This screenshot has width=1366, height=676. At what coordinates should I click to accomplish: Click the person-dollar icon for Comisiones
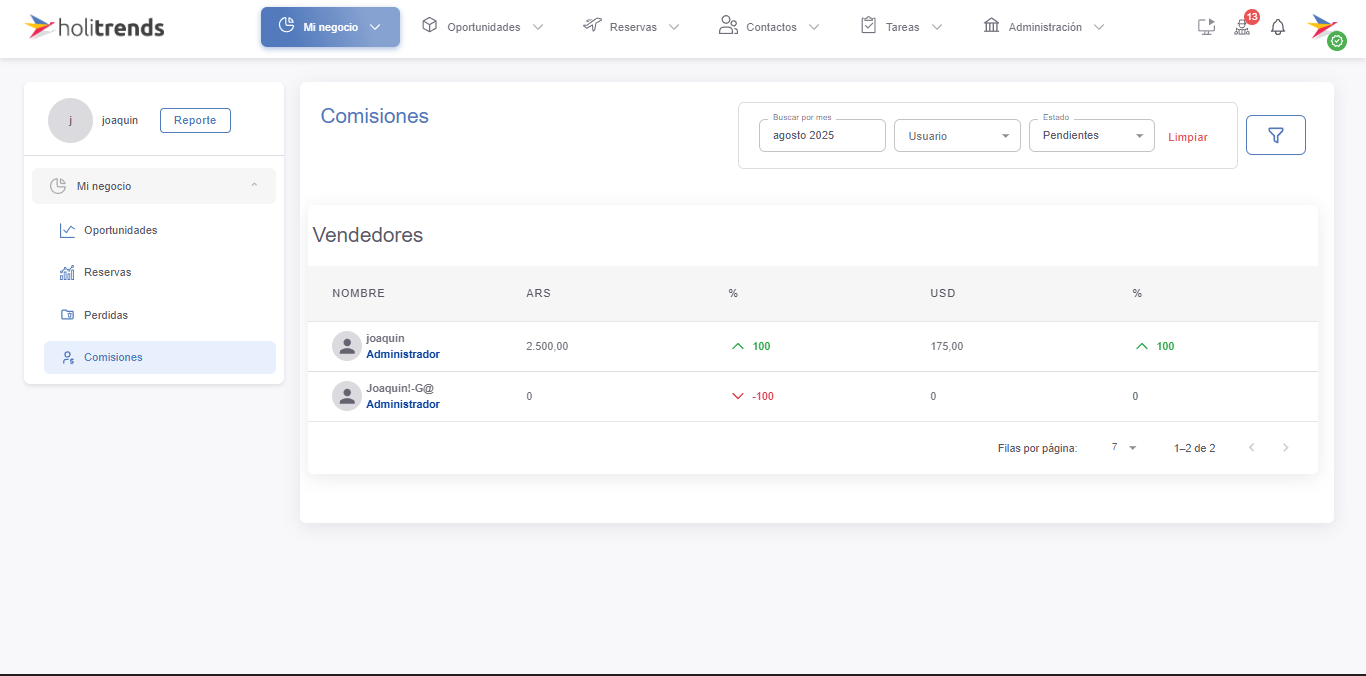(67, 357)
